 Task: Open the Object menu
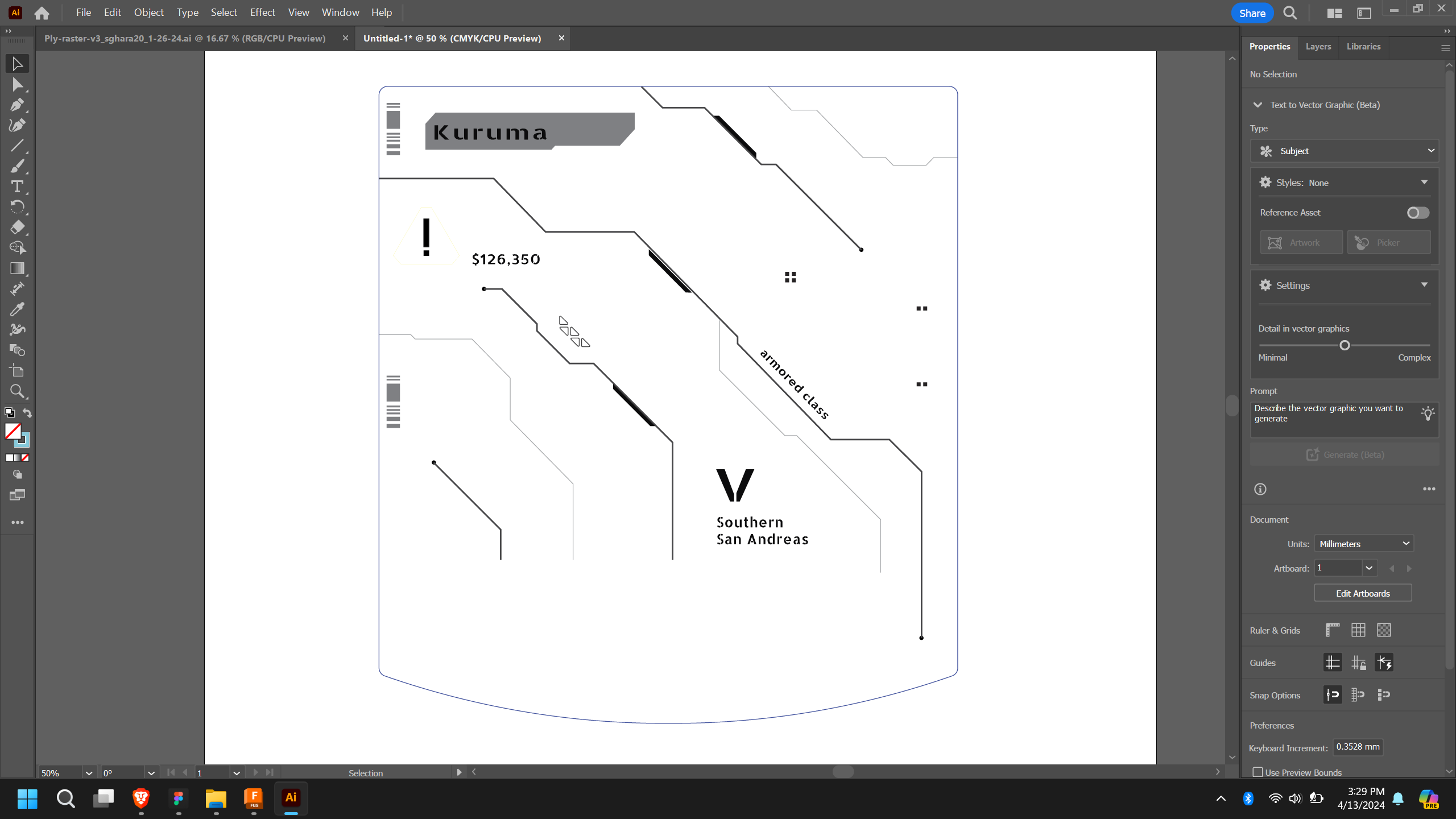point(149,13)
